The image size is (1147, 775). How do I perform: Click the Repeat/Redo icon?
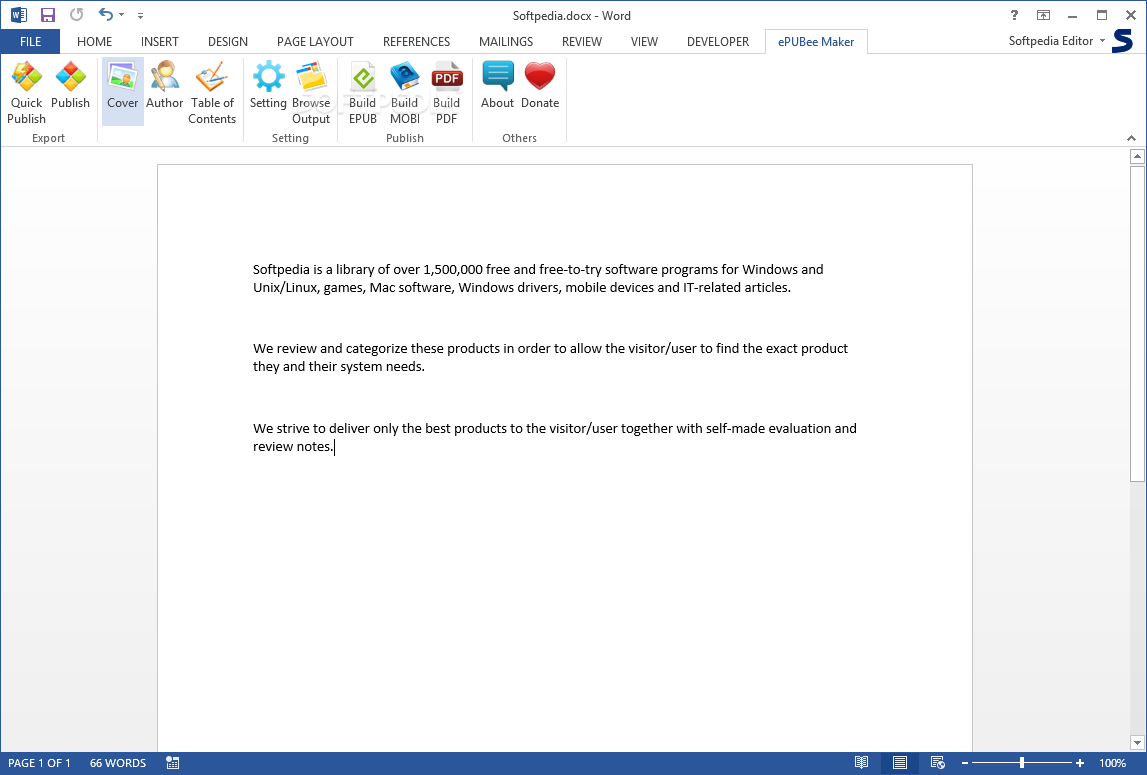(76, 15)
